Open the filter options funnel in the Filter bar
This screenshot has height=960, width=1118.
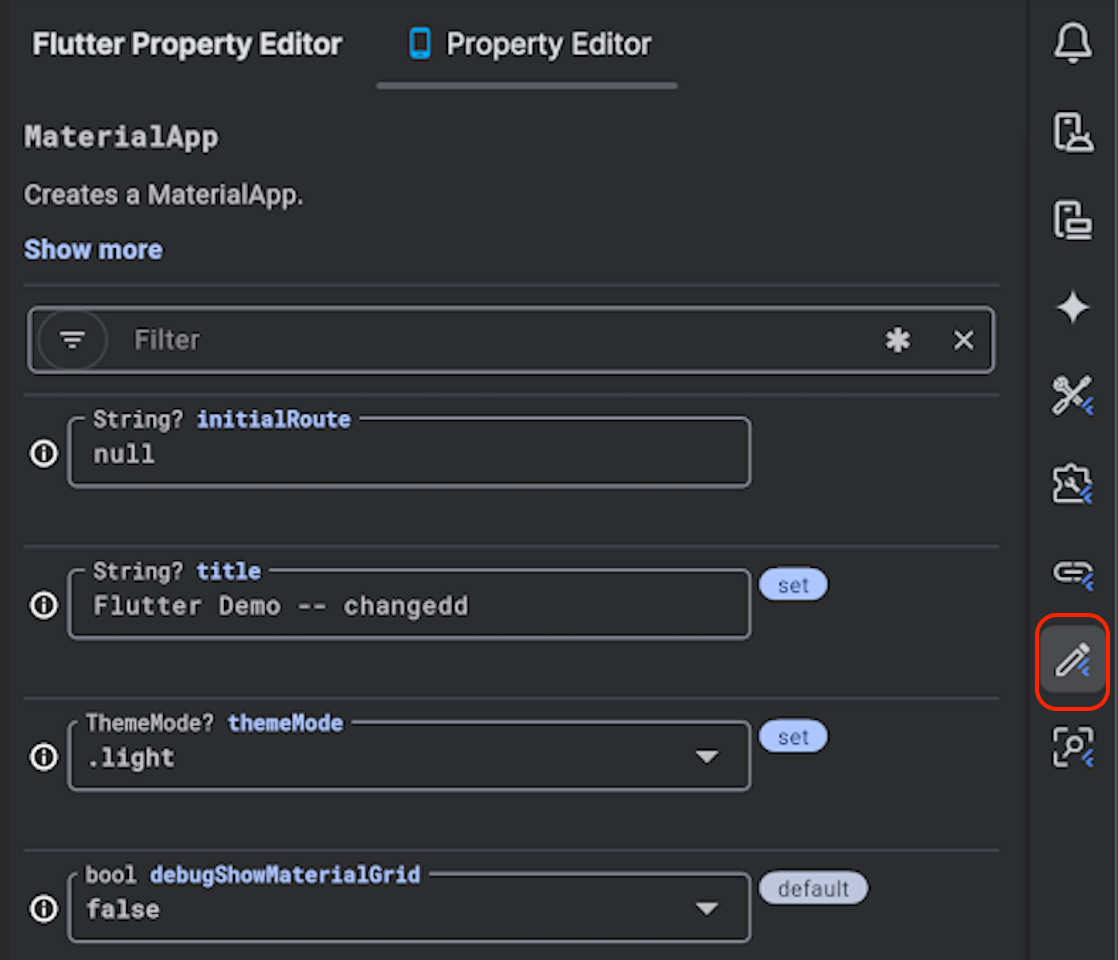click(72, 340)
